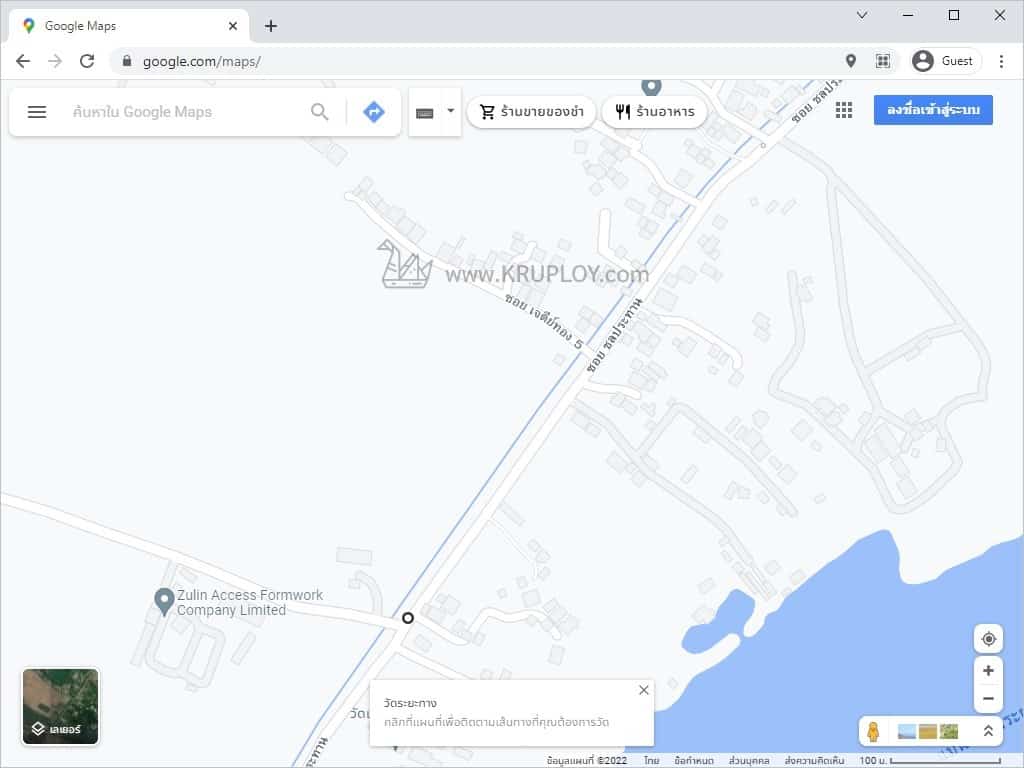This screenshot has width=1024, height=768.
Task: Select the Street View pegman
Action: 873,731
